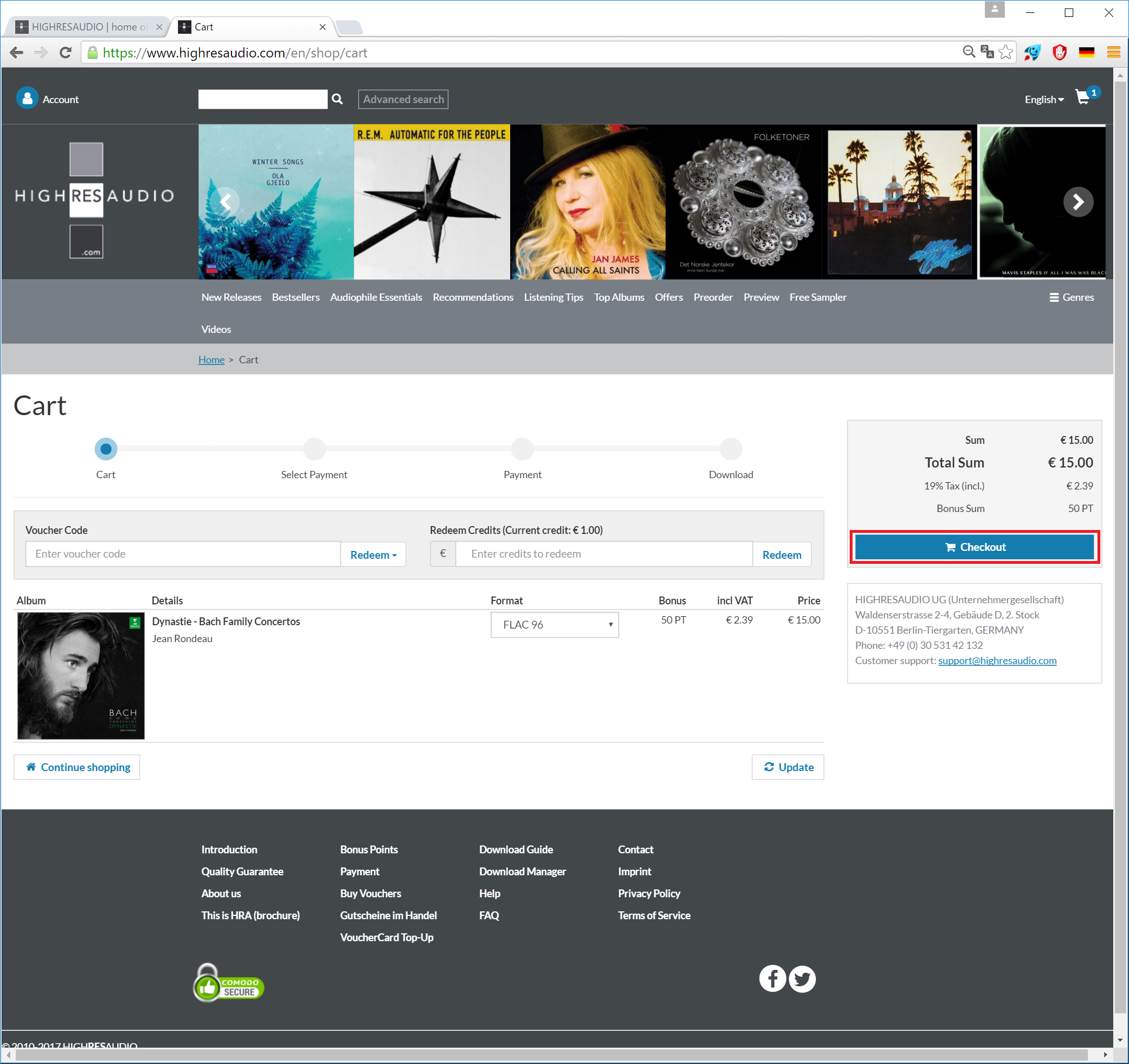Click the voucher code input field
The image size is (1129, 1064).
[183, 554]
